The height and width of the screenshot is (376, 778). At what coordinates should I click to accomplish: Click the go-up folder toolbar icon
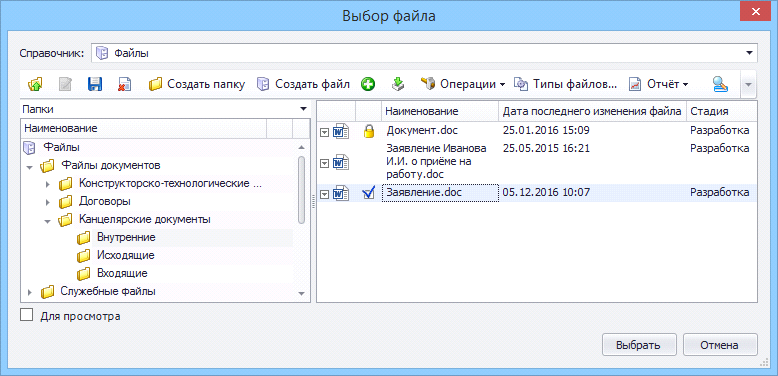[35, 84]
